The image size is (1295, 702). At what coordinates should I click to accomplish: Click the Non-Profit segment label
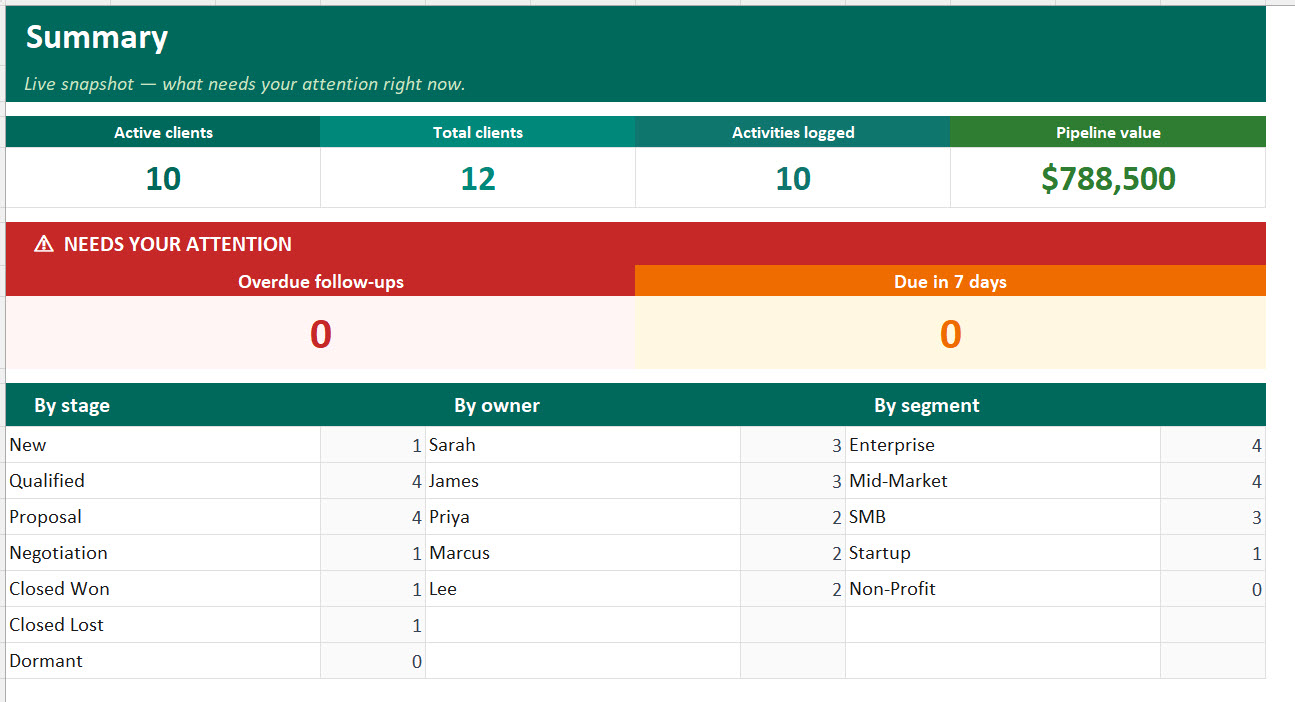coord(892,589)
